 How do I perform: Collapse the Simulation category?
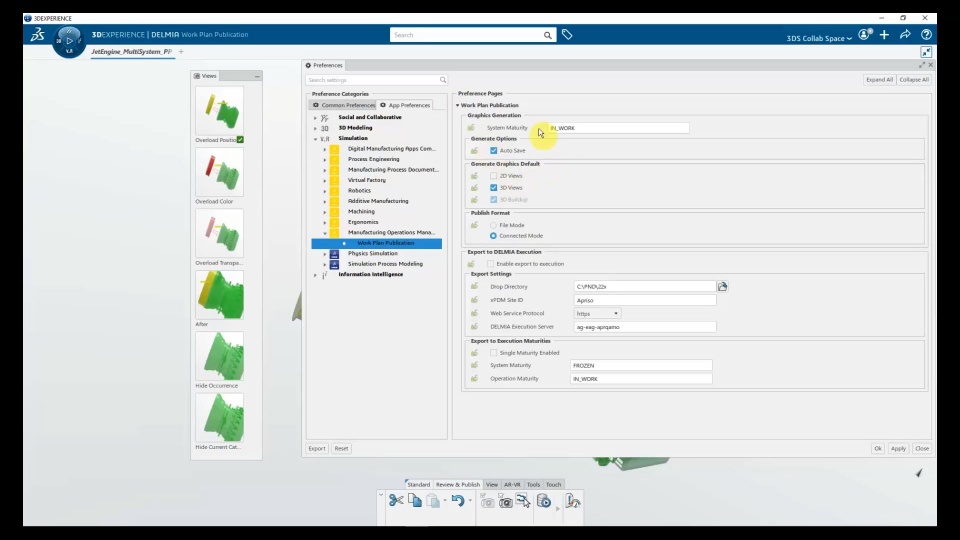point(315,139)
